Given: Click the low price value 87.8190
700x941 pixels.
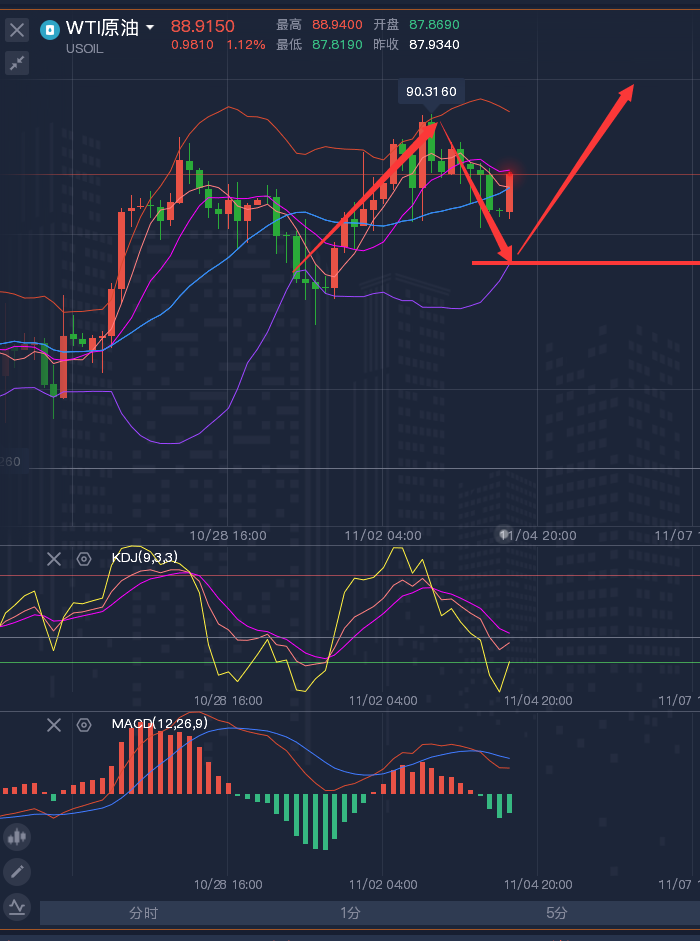Looking at the screenshot, I should pyautogui.click(x=337, y=45).
